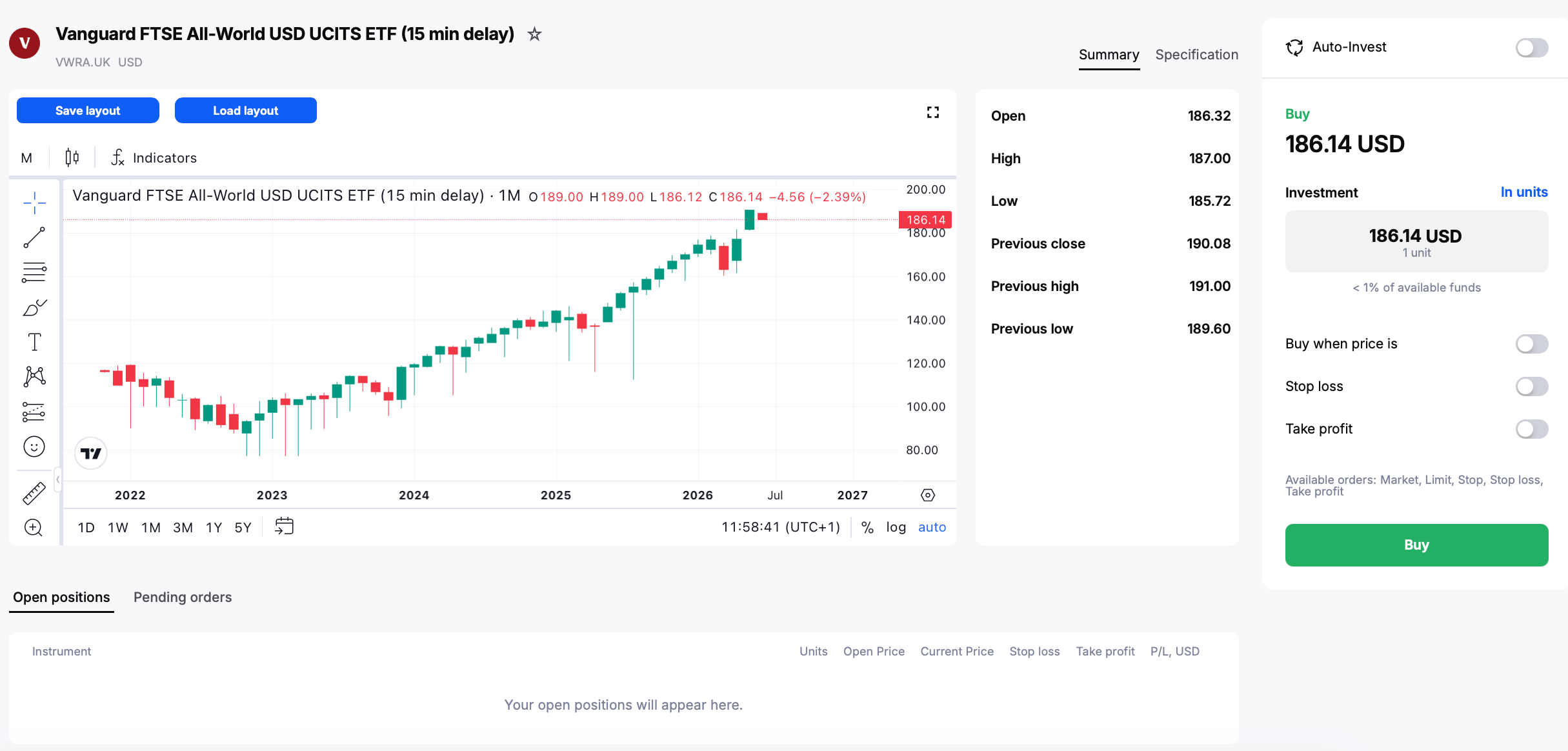Open chart settings gear near time axis

coord(928,495)
